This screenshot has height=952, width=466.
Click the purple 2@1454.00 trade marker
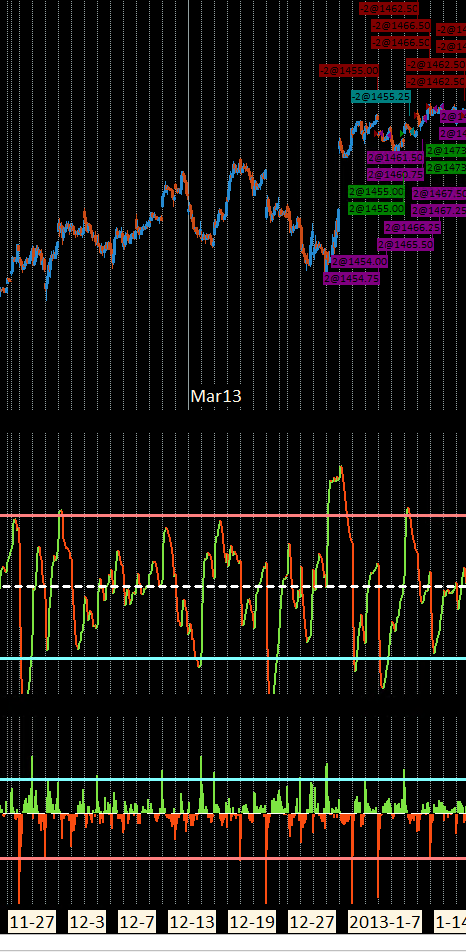point(359,262)
